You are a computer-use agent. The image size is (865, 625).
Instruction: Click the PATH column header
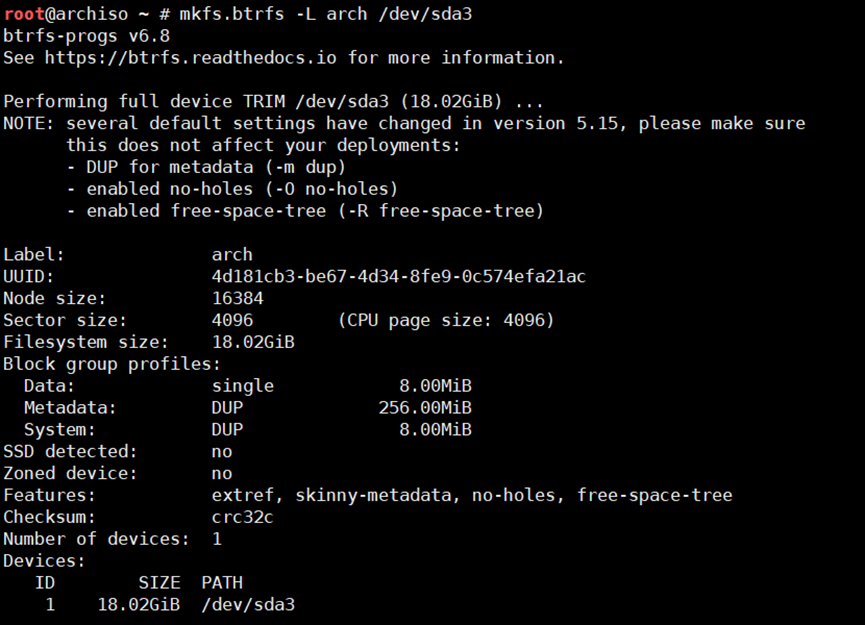pyautogui.click(x=222, y=583)
